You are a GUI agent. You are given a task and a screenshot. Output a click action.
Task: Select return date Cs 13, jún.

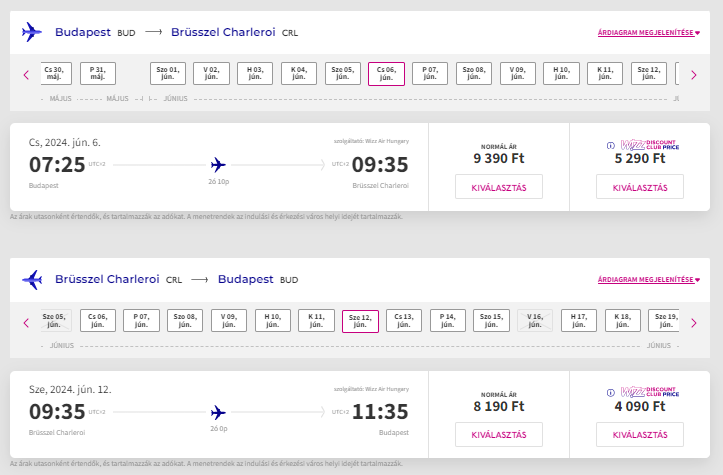(404, 321)
